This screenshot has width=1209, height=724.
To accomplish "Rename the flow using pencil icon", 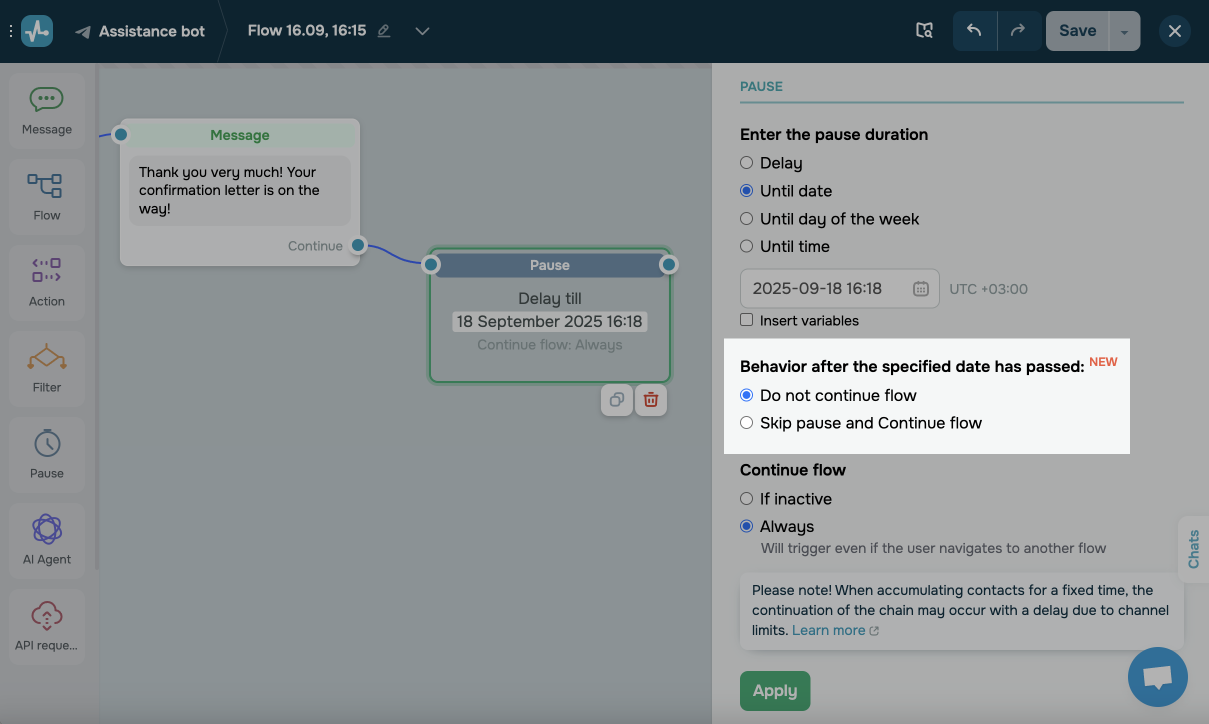I will pyautogui.click(x=384, y=31).
